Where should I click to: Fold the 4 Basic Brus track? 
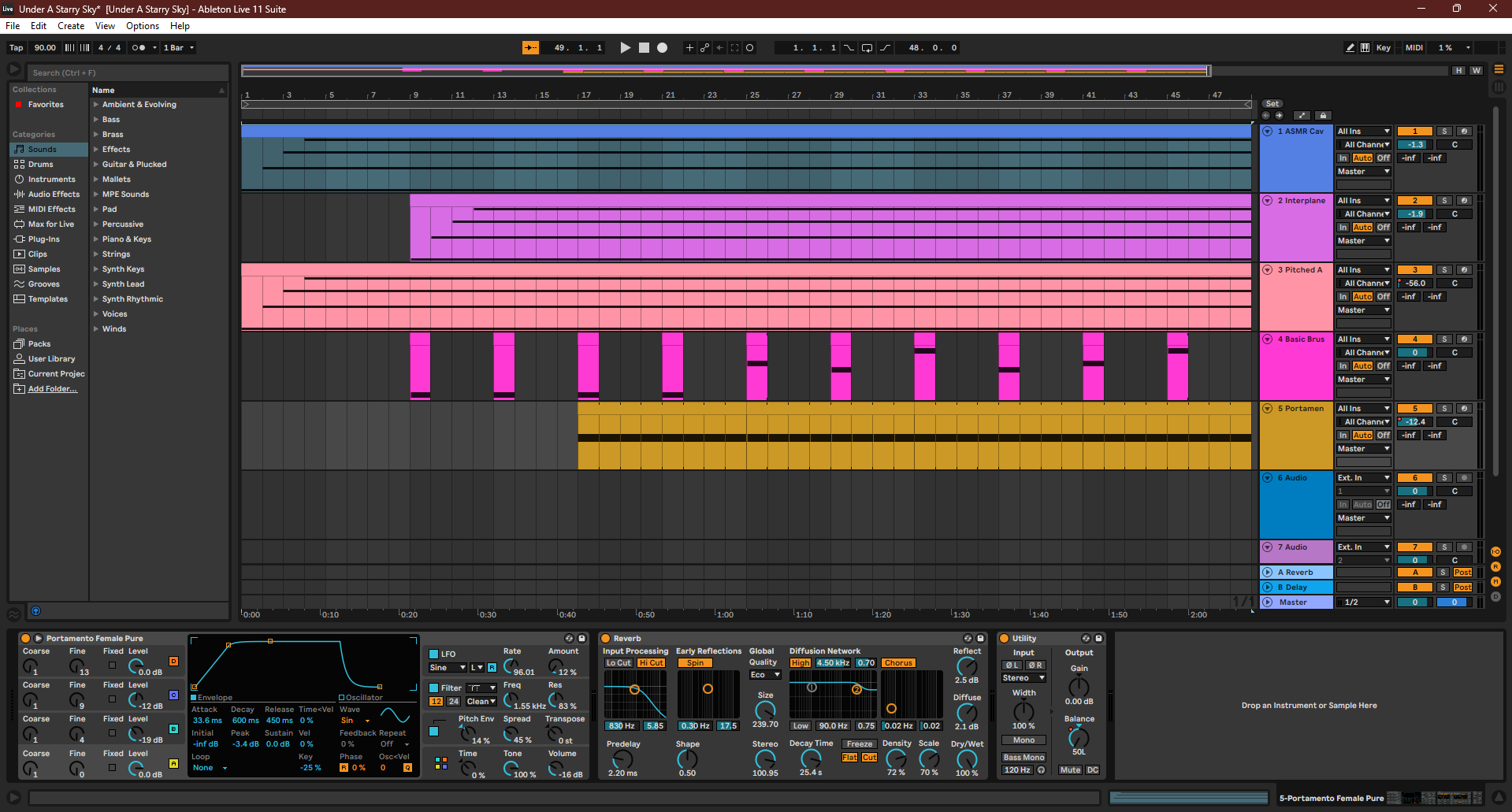coord(1268,339)
